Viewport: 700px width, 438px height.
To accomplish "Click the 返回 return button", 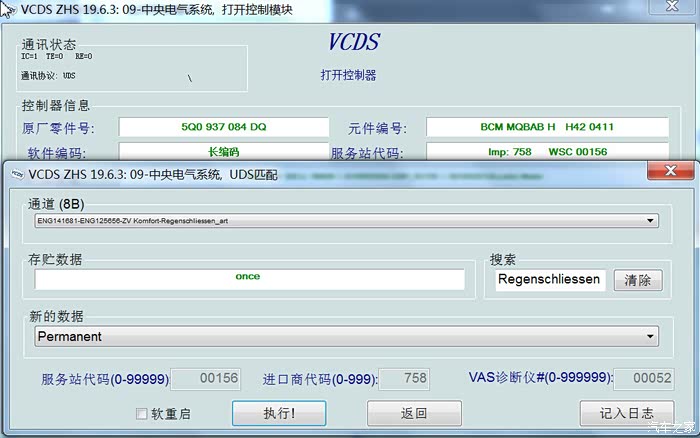I will pos(414,413).
